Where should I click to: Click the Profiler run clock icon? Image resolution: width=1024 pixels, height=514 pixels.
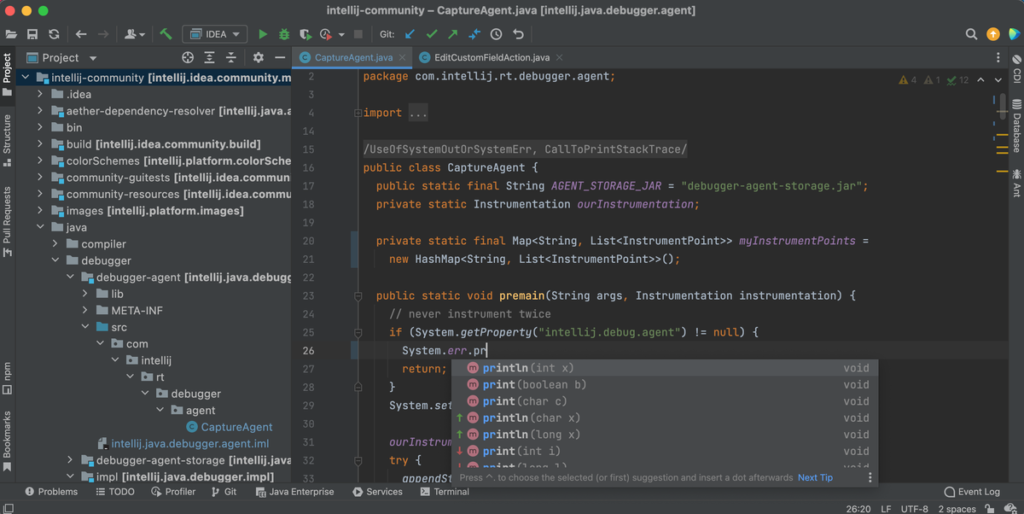[x=326, y=34]
